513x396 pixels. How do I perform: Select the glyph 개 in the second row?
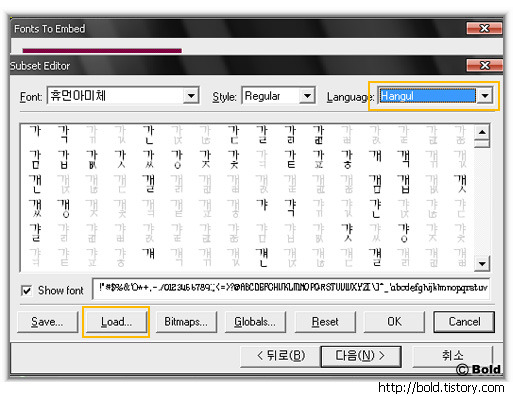coord(375,156)
